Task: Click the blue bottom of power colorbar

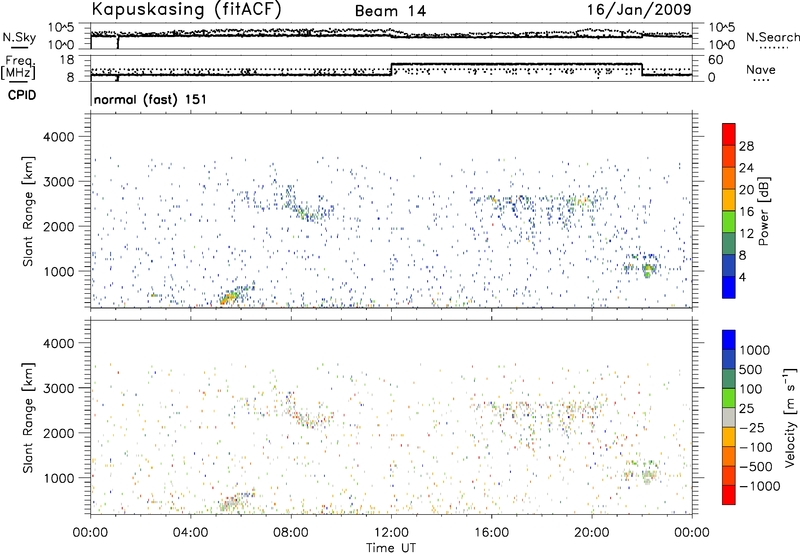Action: click(x=729, y=287)
